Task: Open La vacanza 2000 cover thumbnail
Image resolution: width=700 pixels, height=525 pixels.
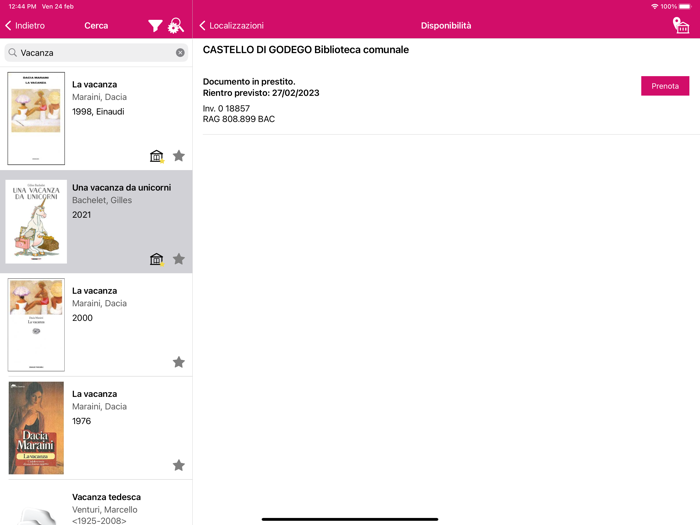Action: (36, 325)
